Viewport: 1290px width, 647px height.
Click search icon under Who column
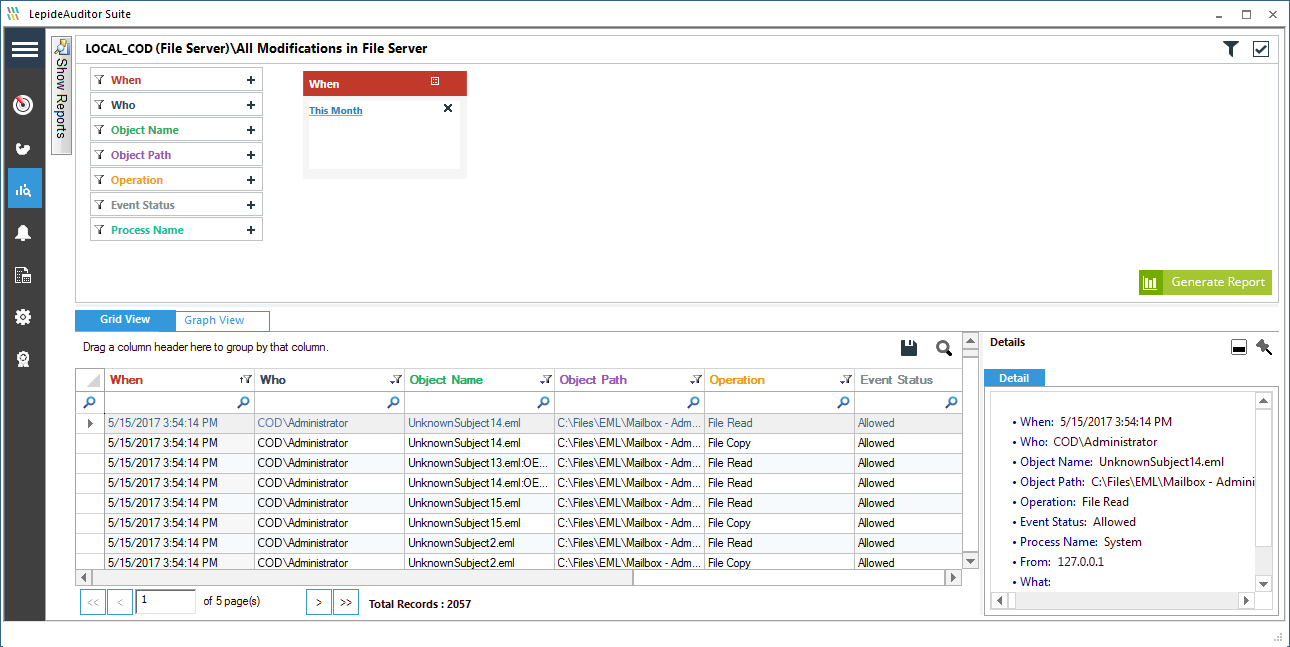pyautogui.click(x=393, y=402)
